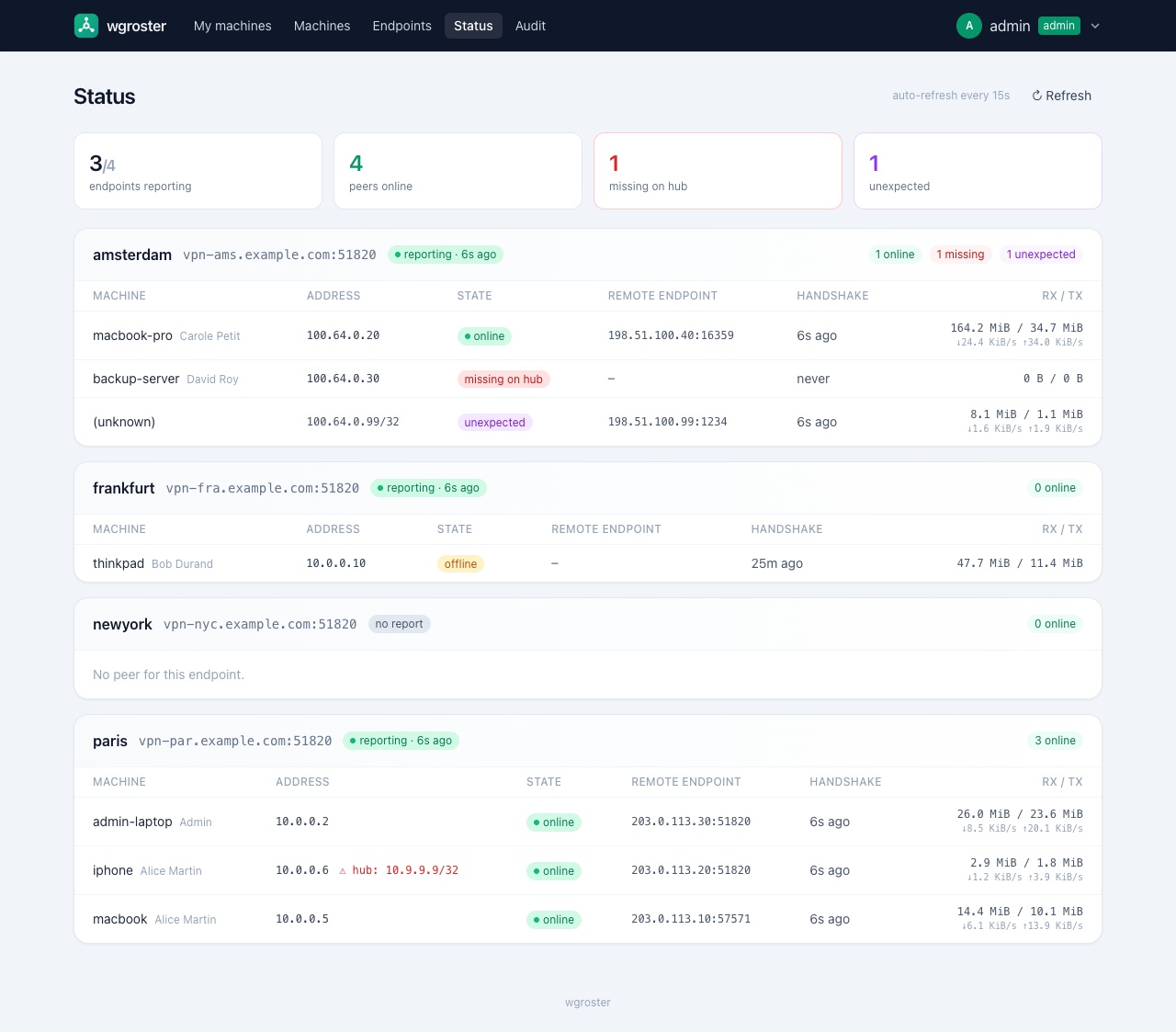Click address 100.64.0.30
This screenshot has width=1176, height=1032.
343,379
